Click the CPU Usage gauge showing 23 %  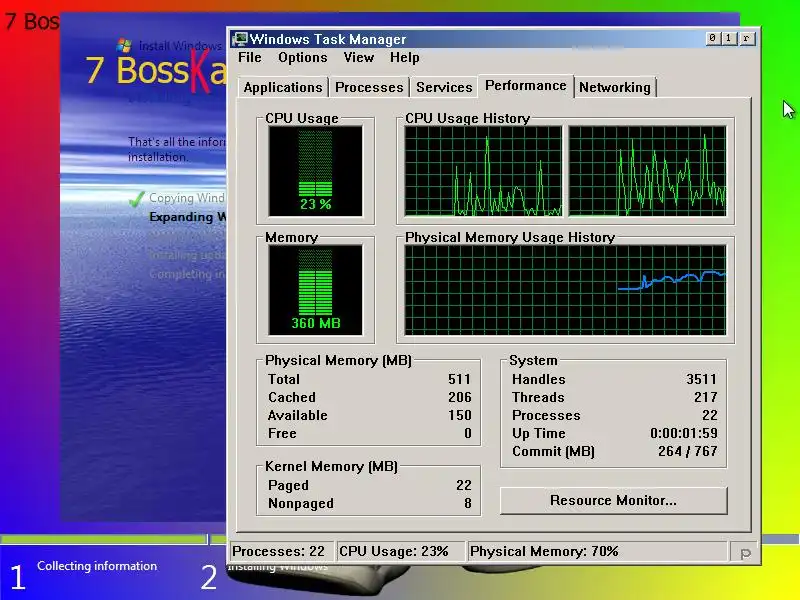click(315, 171)
